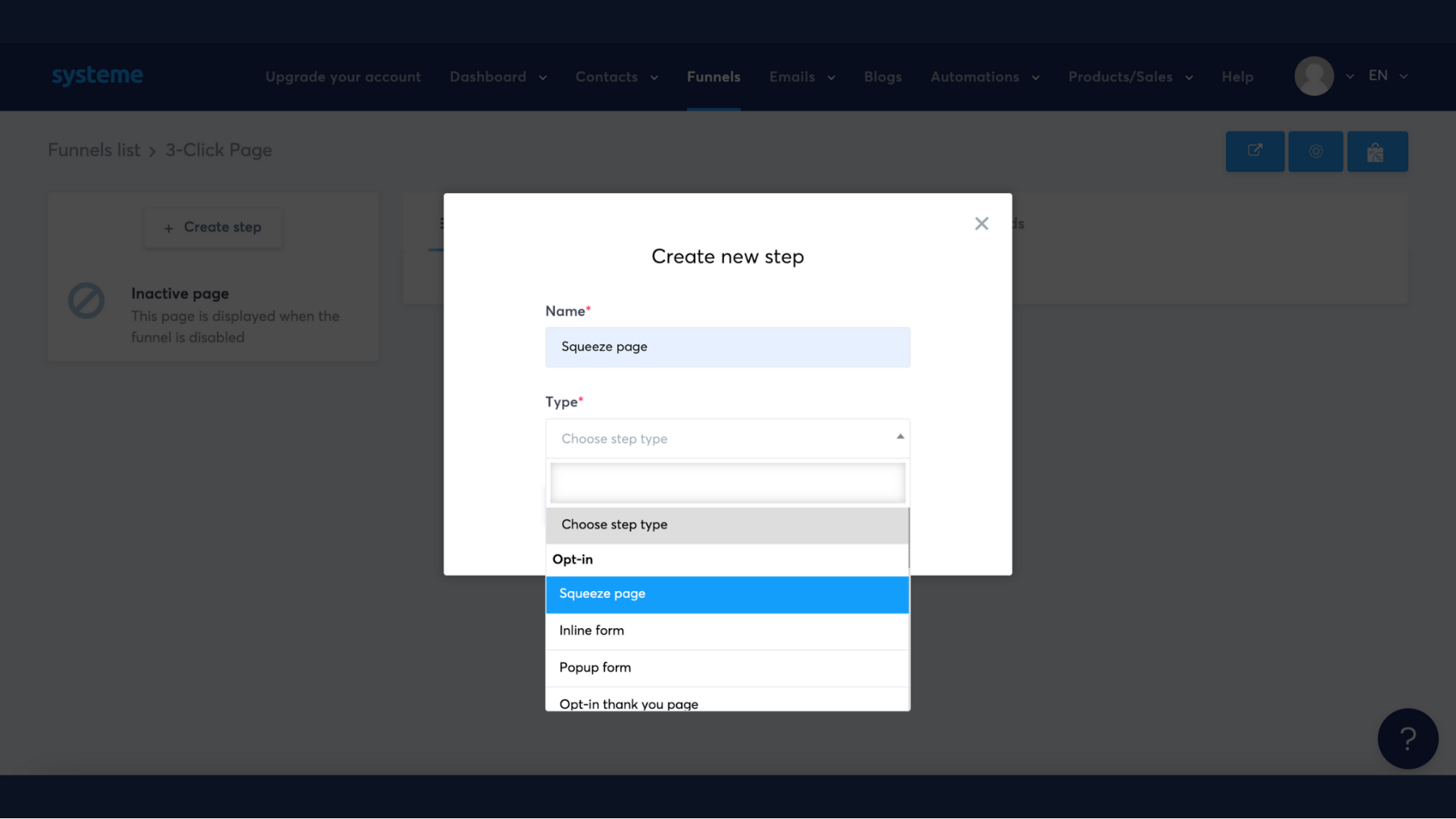Open the Contacts menu

pyautogui.click(x=606, y=76)
